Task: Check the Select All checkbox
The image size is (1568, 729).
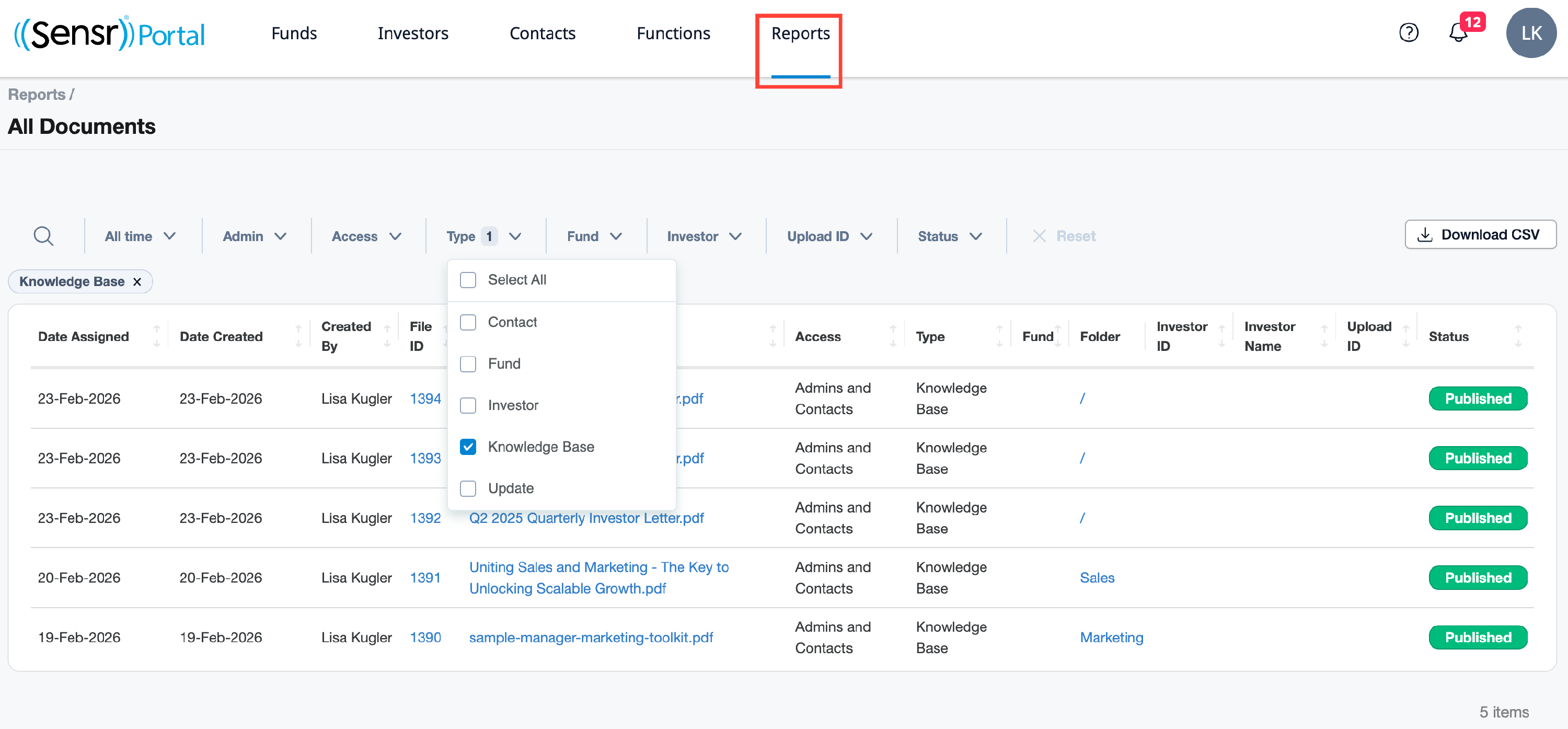Action: coord(467,280)
